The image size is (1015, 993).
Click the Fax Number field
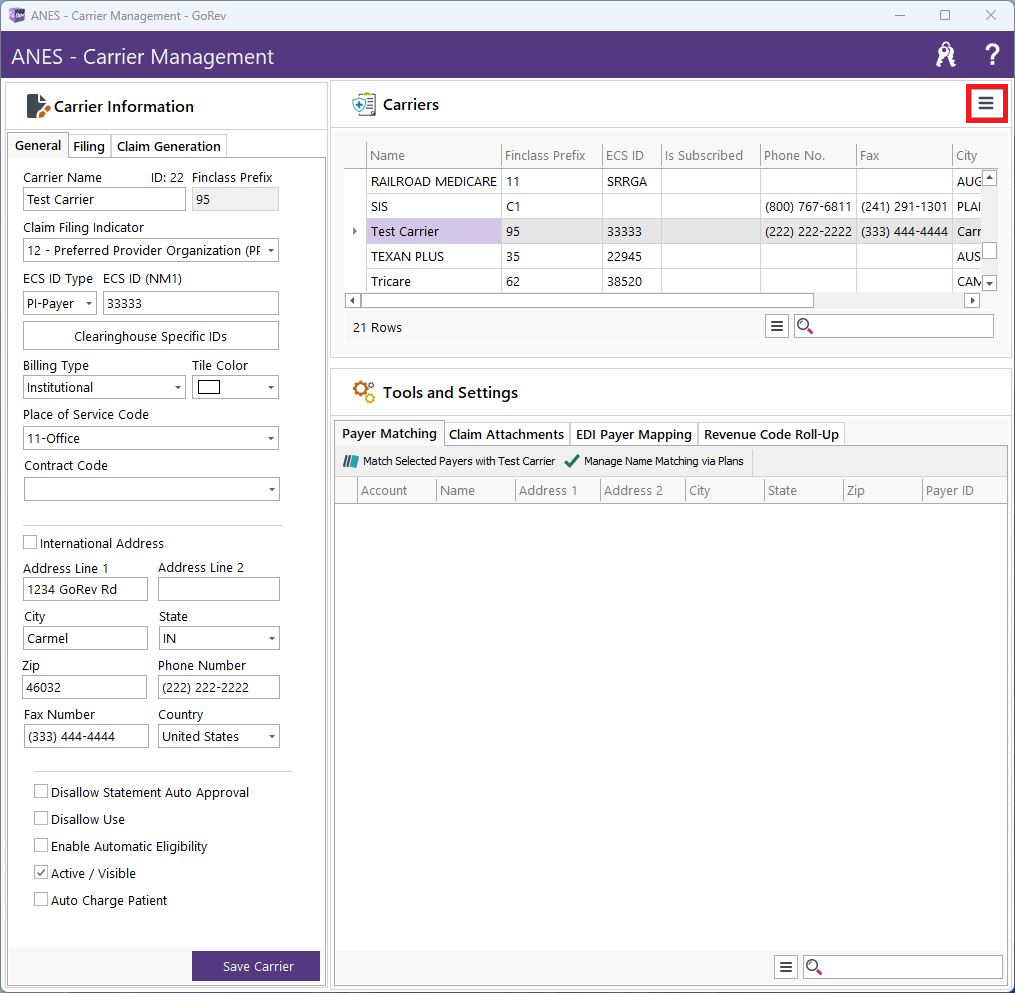(86, 737)
